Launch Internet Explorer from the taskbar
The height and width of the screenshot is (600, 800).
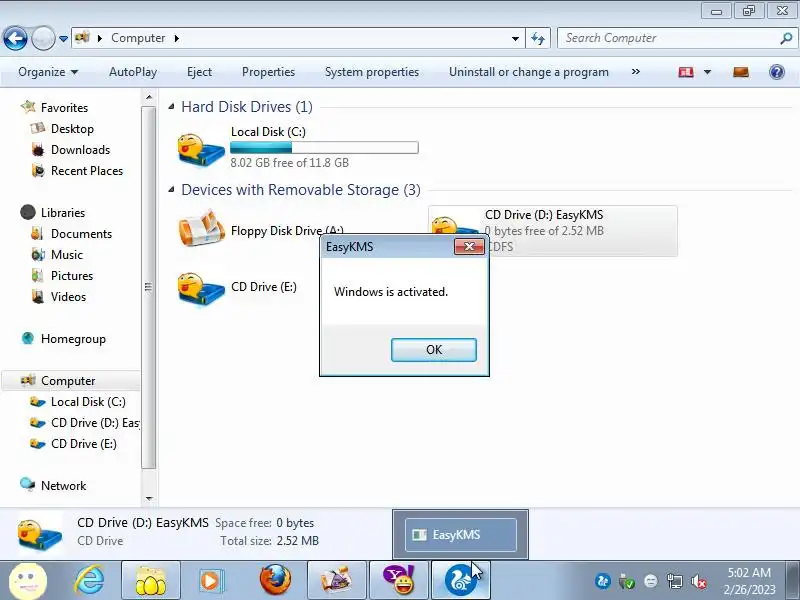pyautogui.click(x=89, y=581)
